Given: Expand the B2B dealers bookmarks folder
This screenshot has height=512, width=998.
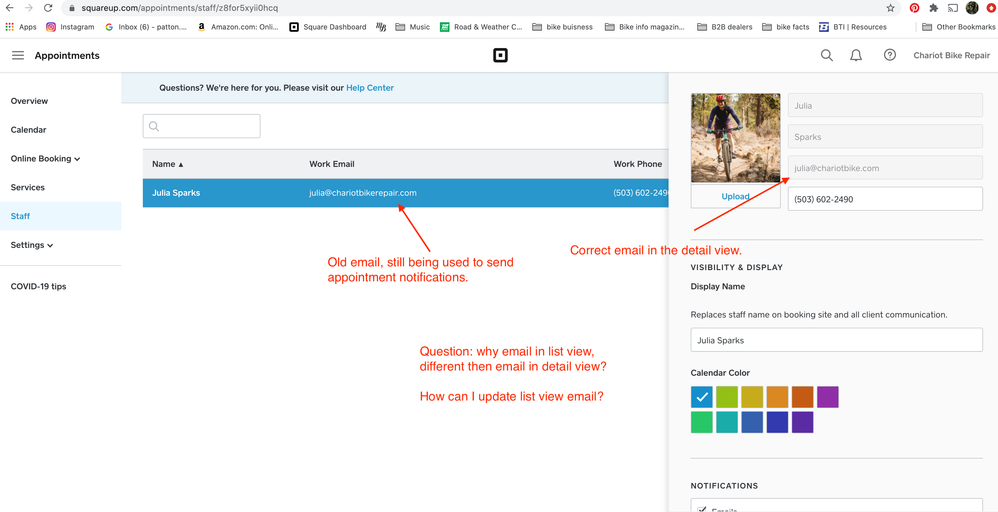Looking at the screenshot, I should pyautogui.click(x=724, y=27).
